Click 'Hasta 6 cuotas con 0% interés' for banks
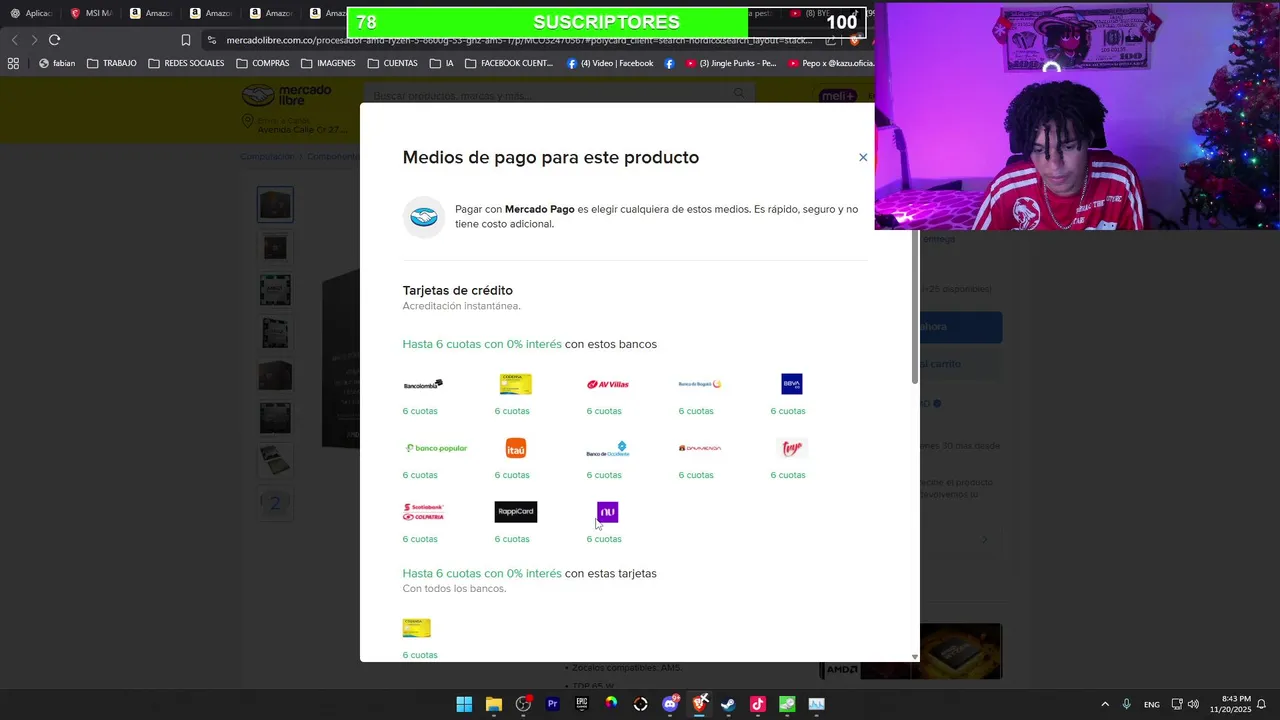The width and height of the screenshot is (1280, 720). click(482, 344)
